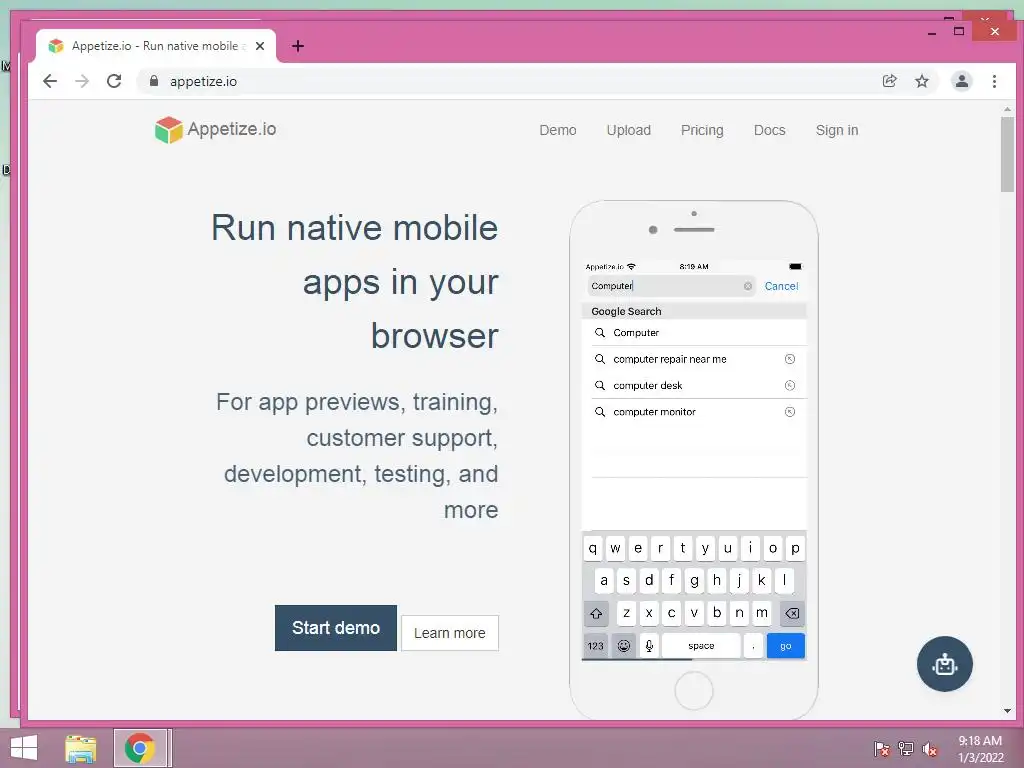Reload the appetize.io page
This screenshot has width=1024, height=768.
pos(114,81)
